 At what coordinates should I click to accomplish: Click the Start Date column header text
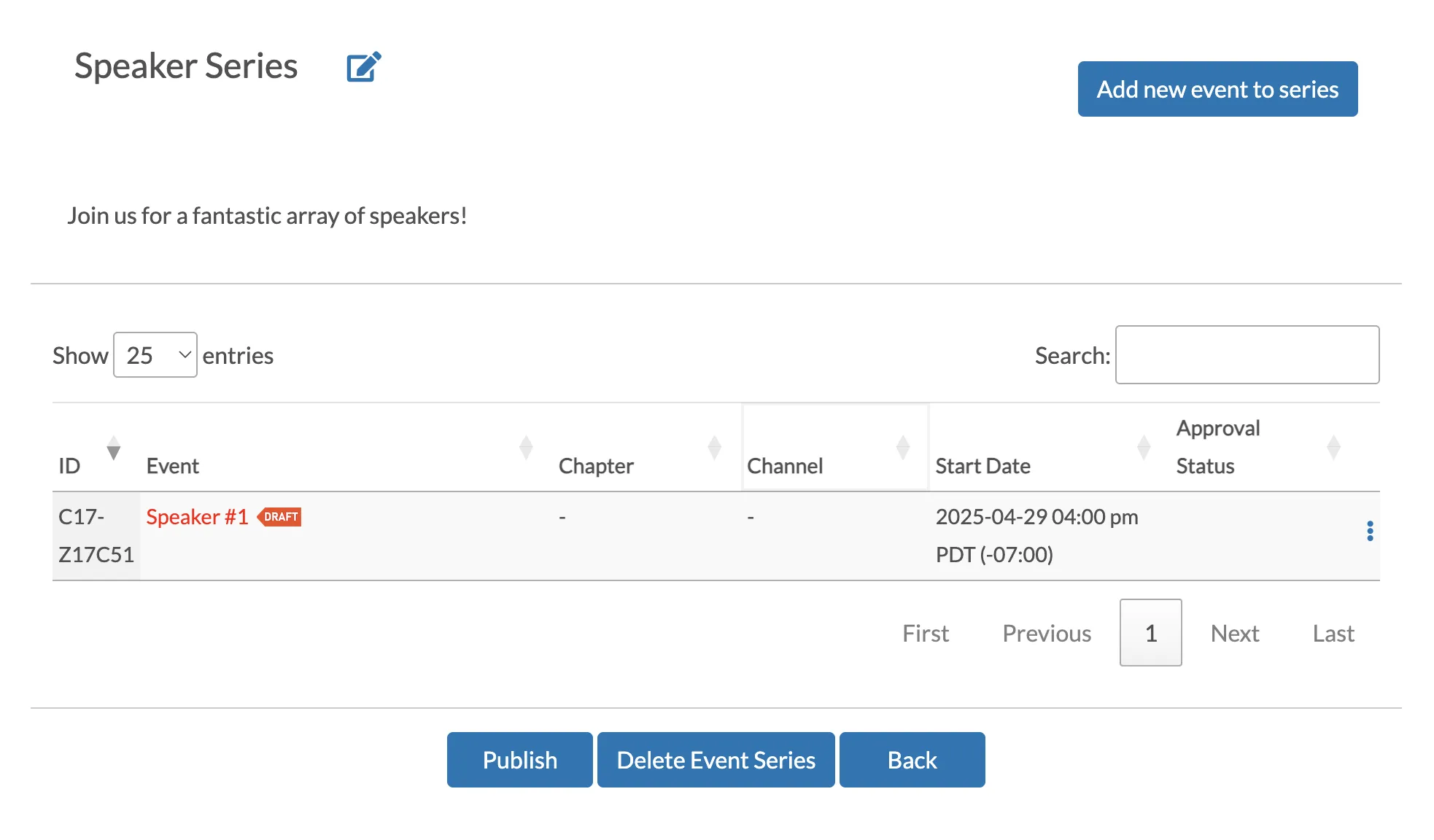(x=983, y=466)
